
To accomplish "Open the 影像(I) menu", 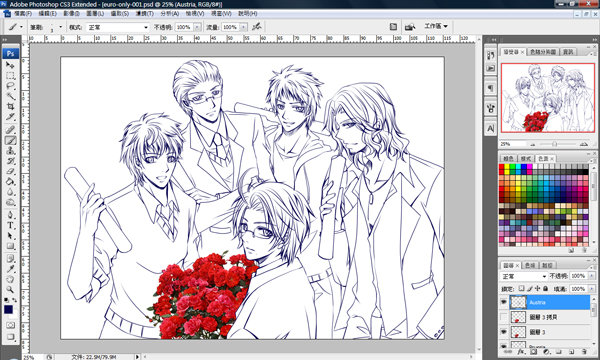I will point(71,13).
